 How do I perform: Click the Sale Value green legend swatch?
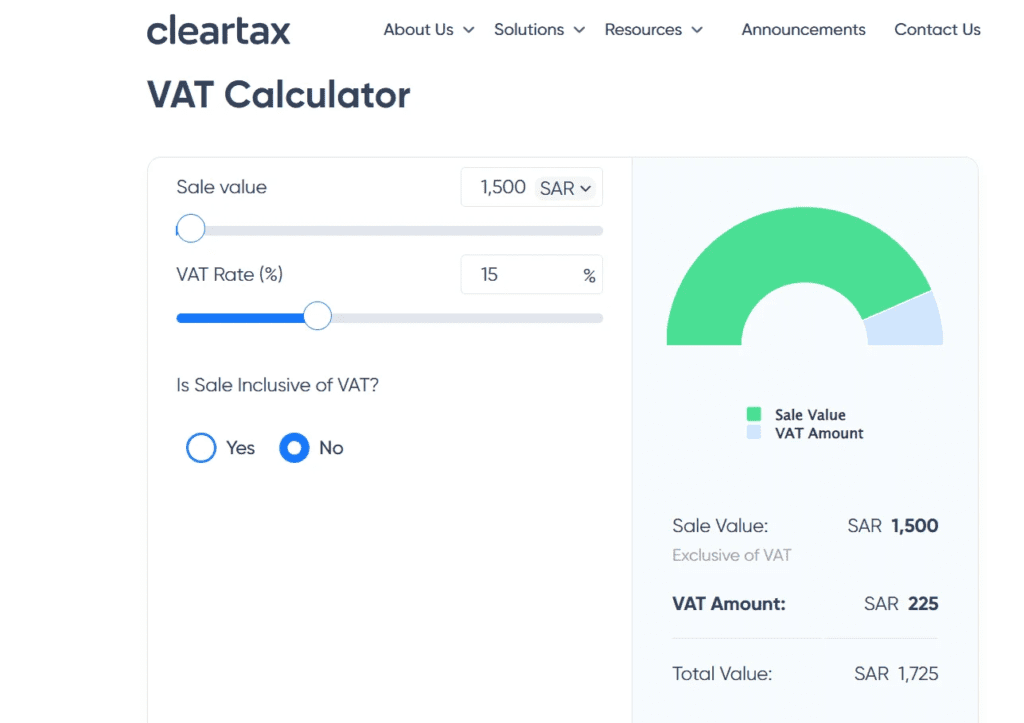(753, 414)
